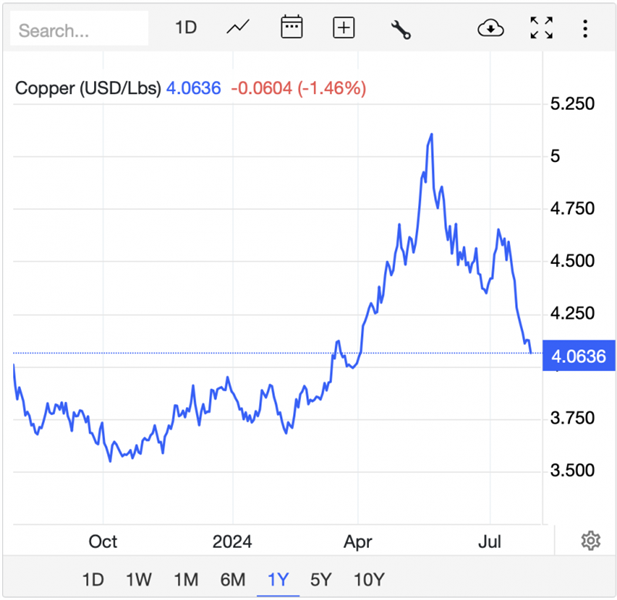Screen dimensions: 617x600
Task: Download chart data via cloud icon
Action: [x=490, y=28]
